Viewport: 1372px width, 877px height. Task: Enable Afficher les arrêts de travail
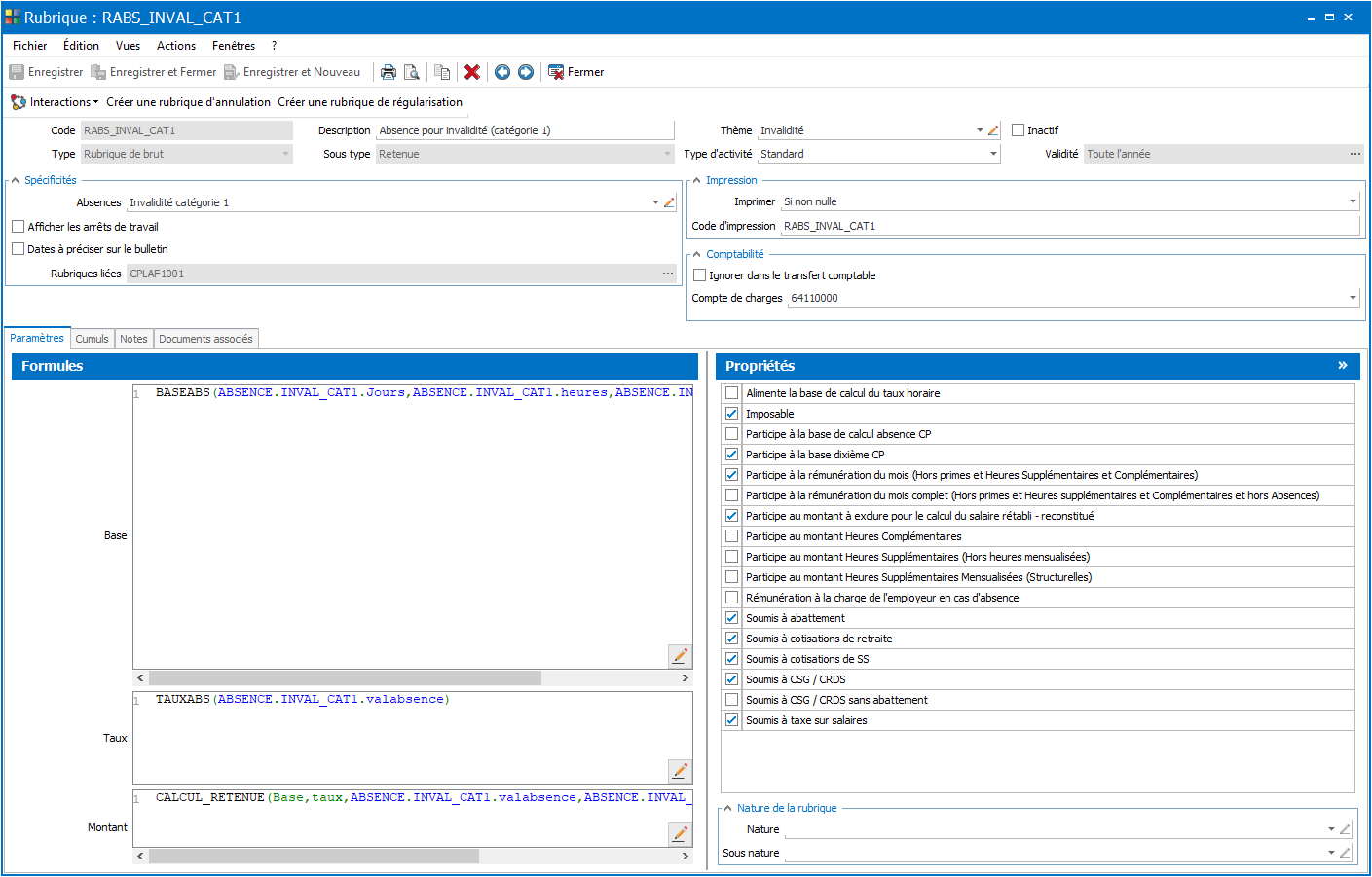(x=18, y=226)
